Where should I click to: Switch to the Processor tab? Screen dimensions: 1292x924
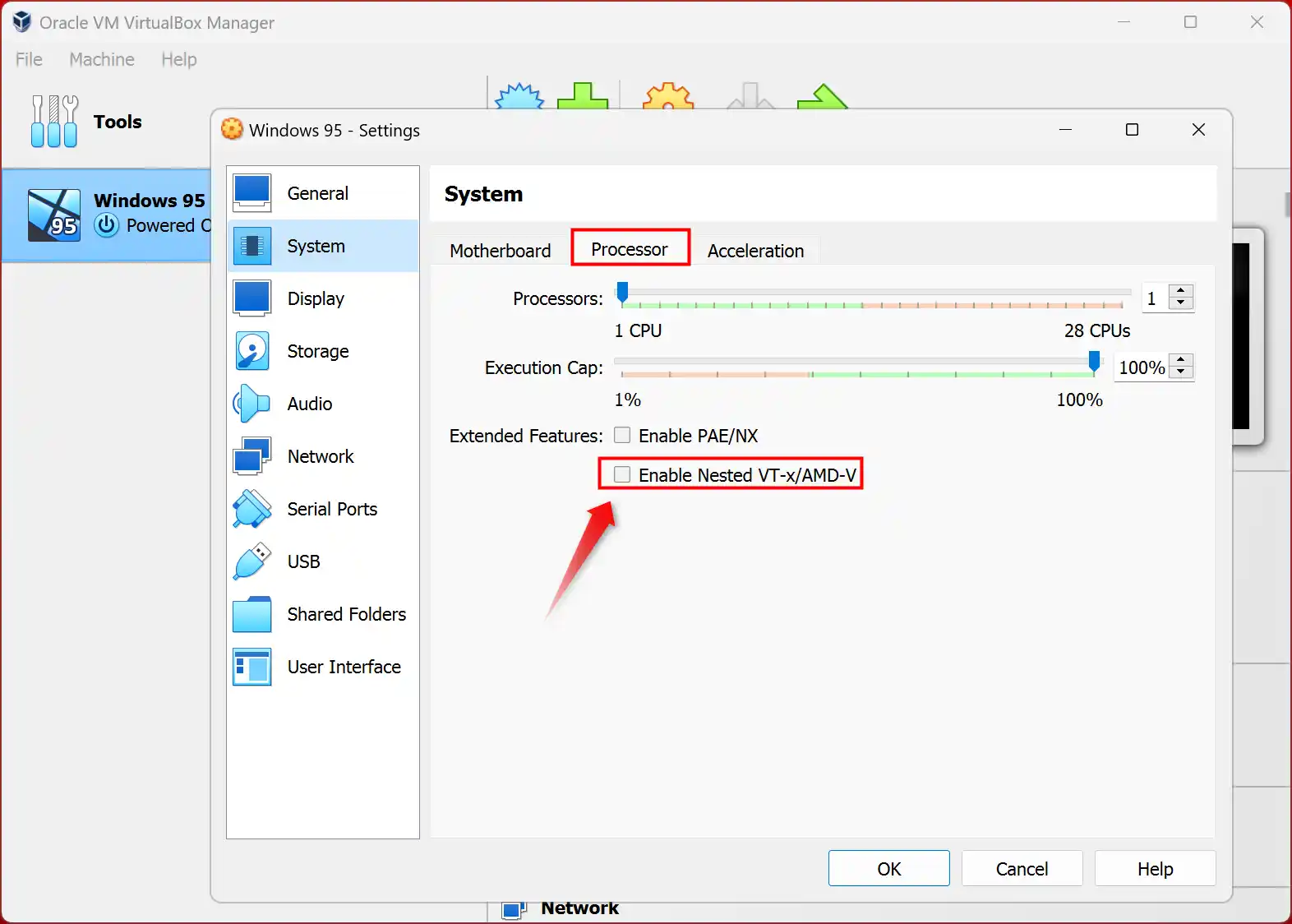630,249
